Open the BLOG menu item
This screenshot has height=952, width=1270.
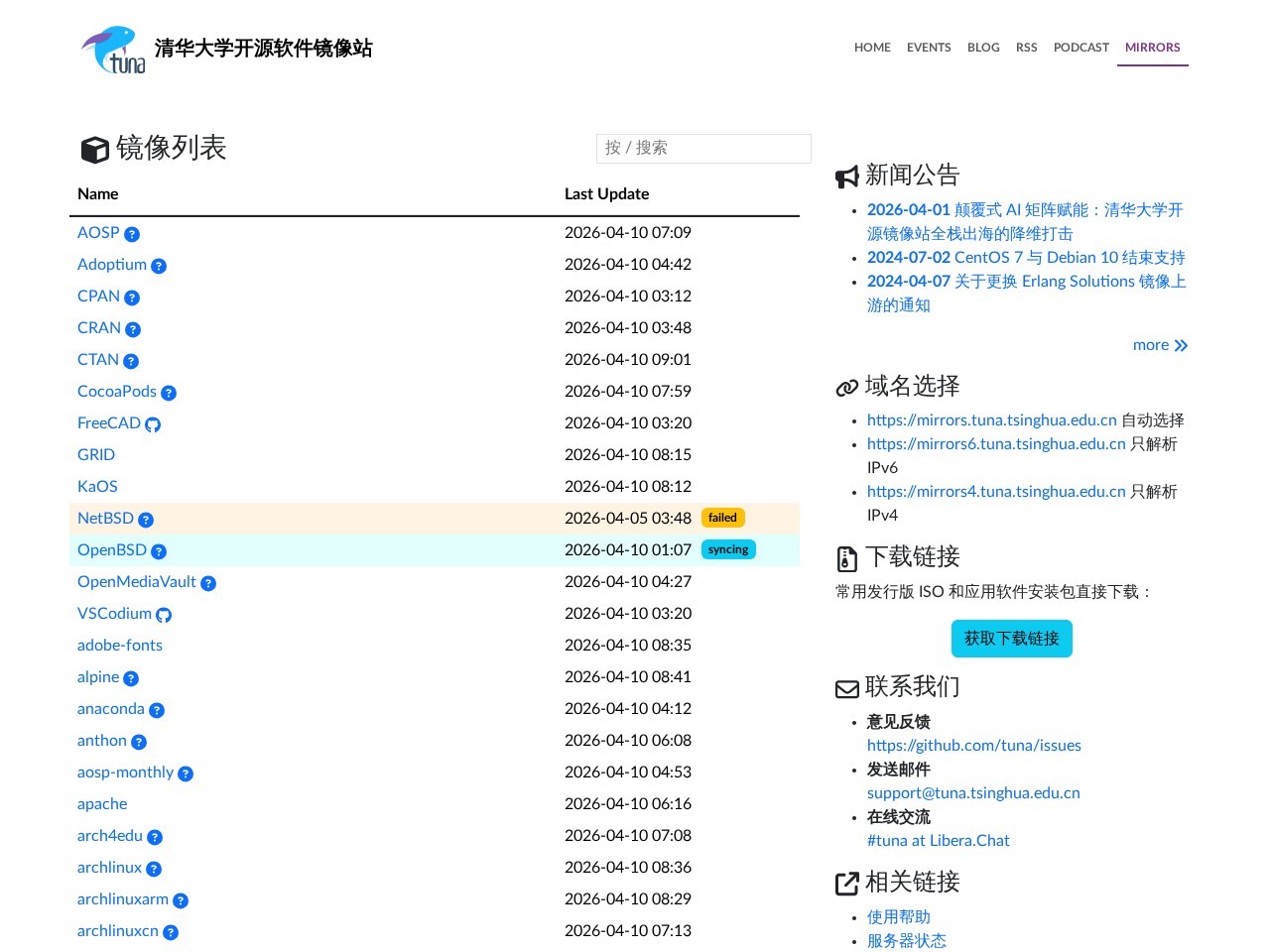coord(983,48)
